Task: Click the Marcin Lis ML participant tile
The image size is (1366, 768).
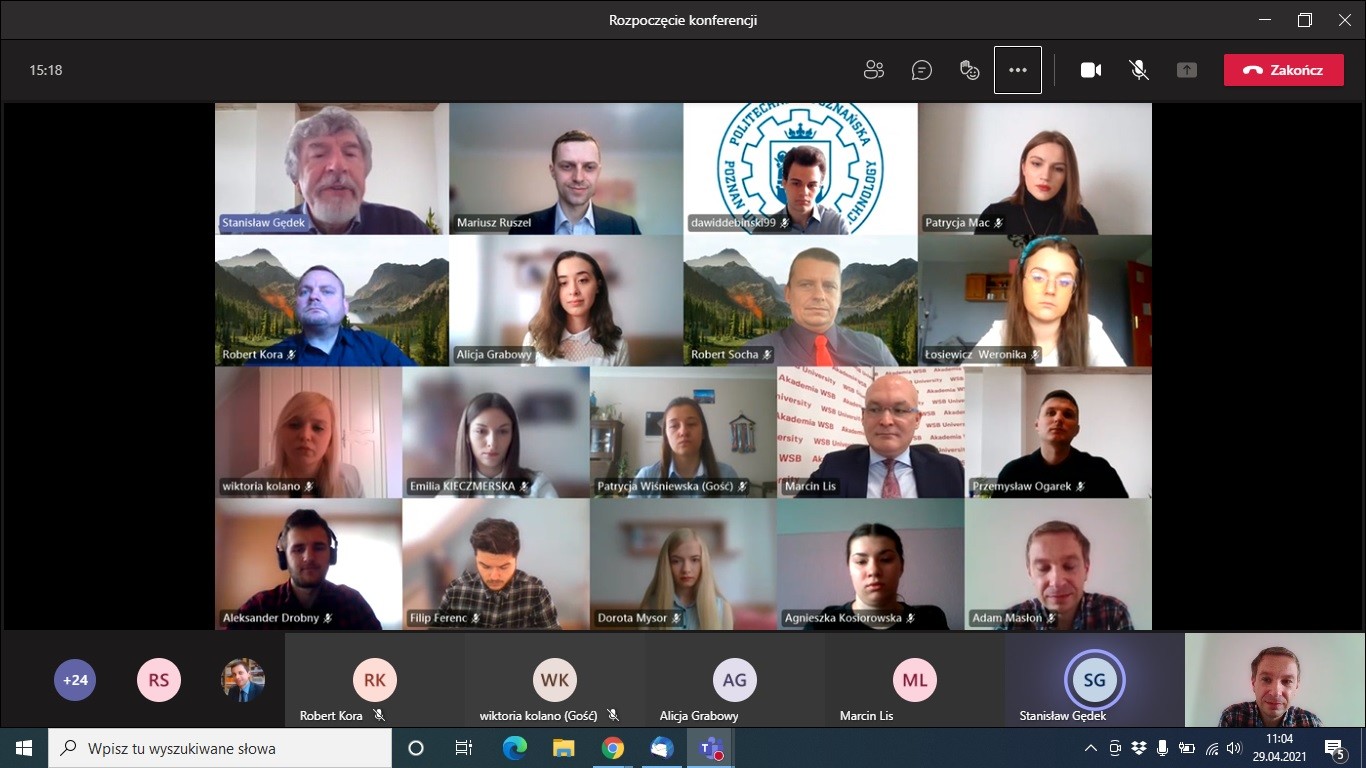Action: tap(914, 681)
